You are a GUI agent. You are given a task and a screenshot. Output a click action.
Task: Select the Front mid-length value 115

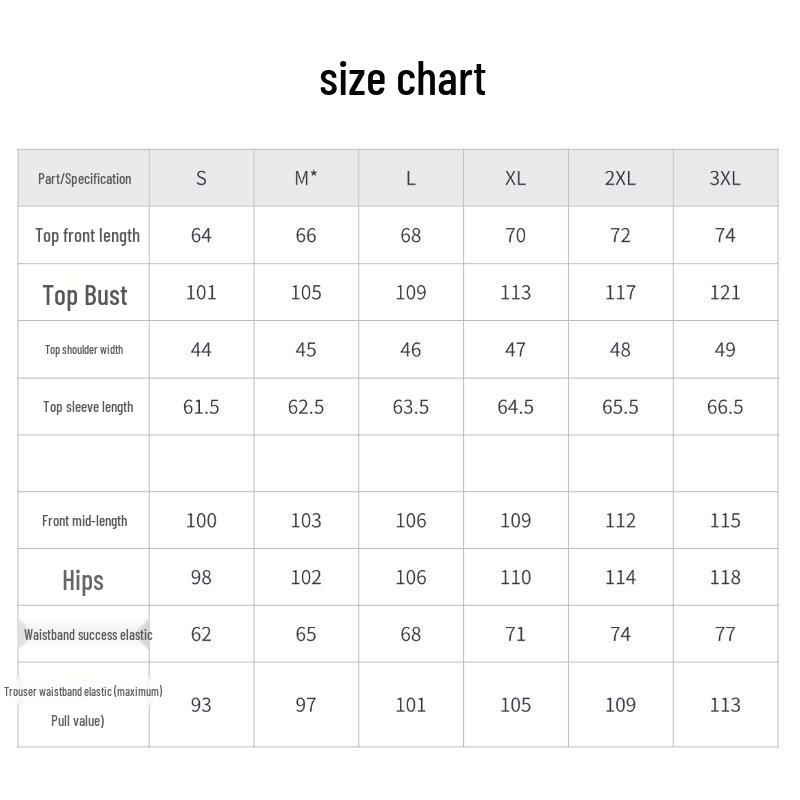(x=725, y=521)
